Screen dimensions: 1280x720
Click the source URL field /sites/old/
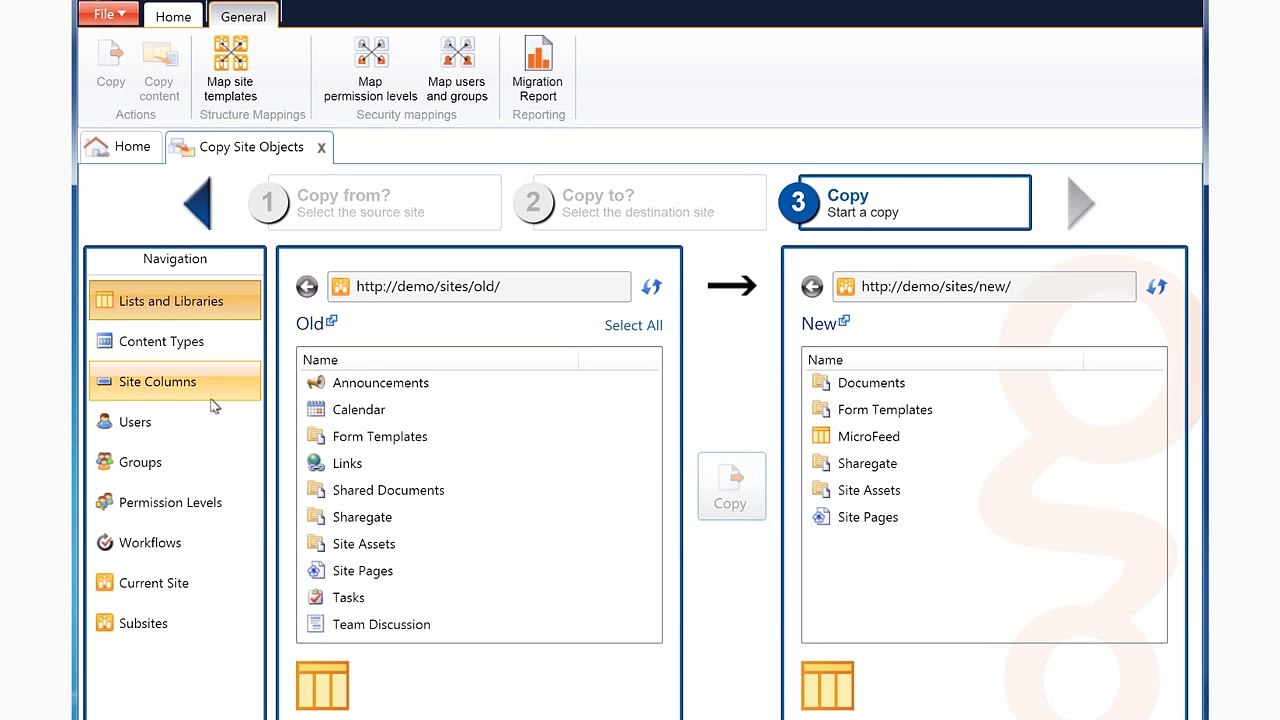tap(479, 286)
